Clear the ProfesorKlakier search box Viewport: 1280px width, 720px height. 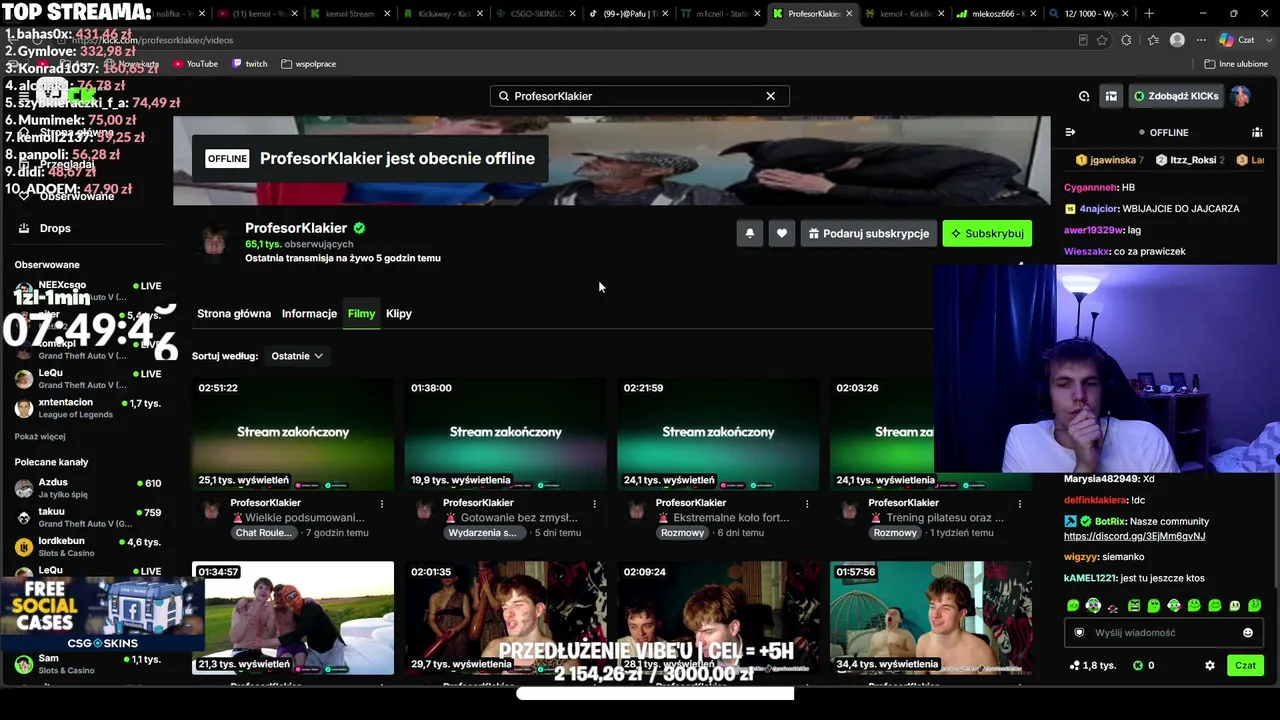(770, 96)
